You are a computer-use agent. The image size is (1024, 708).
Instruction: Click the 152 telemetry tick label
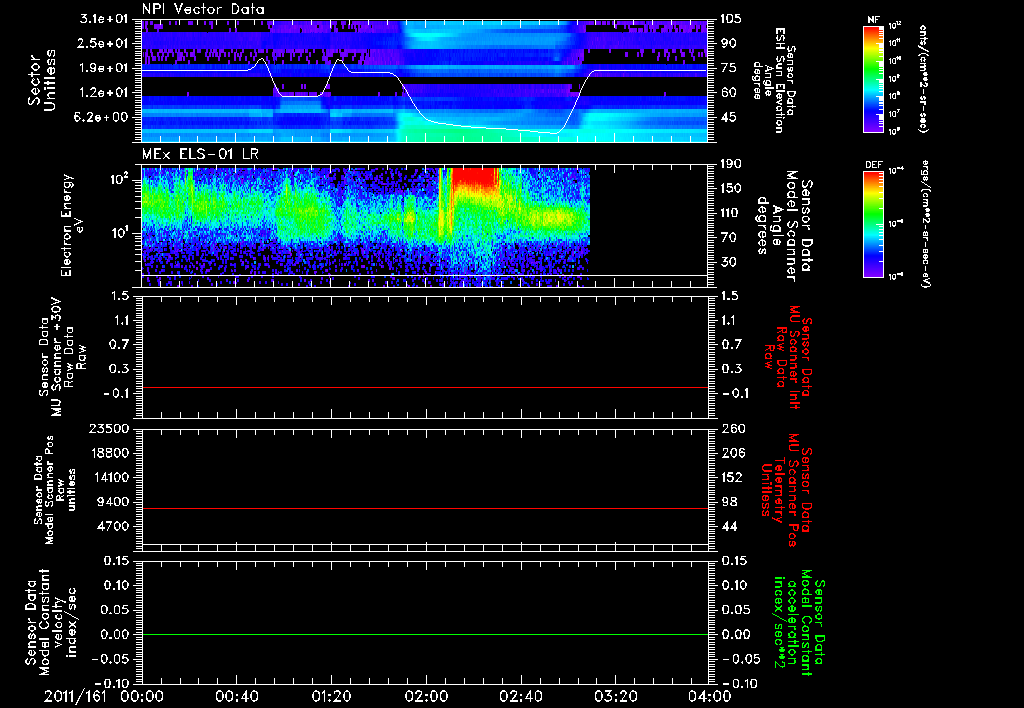pos(731,477)
